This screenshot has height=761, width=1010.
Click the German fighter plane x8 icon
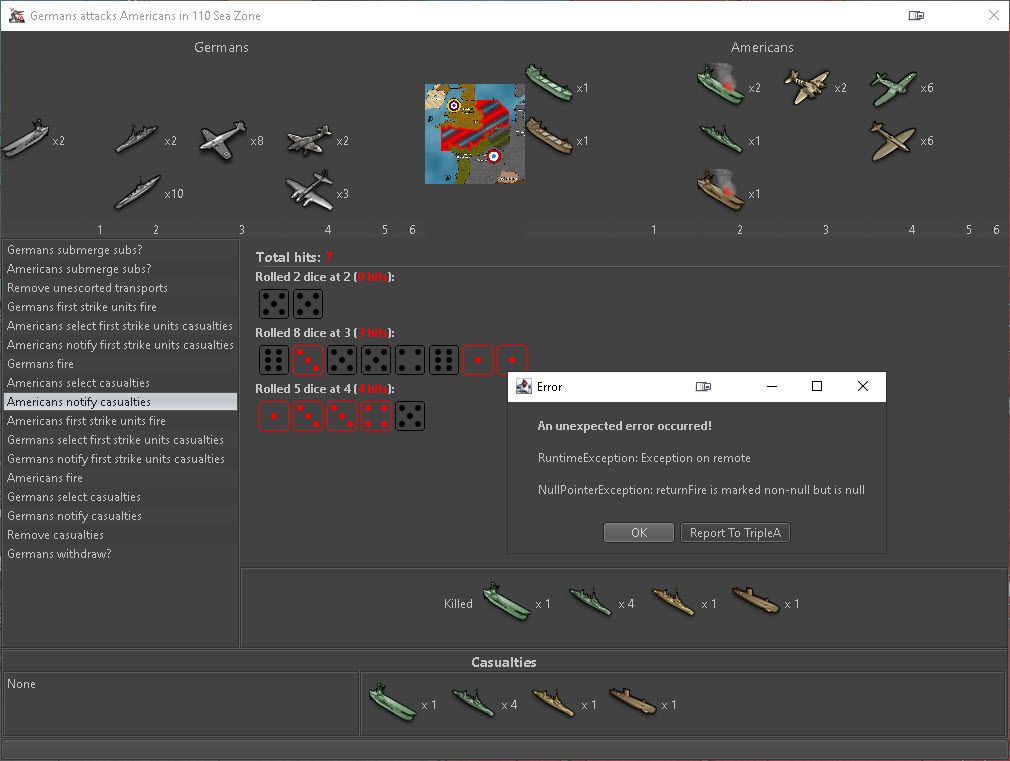tap(223, 141)
